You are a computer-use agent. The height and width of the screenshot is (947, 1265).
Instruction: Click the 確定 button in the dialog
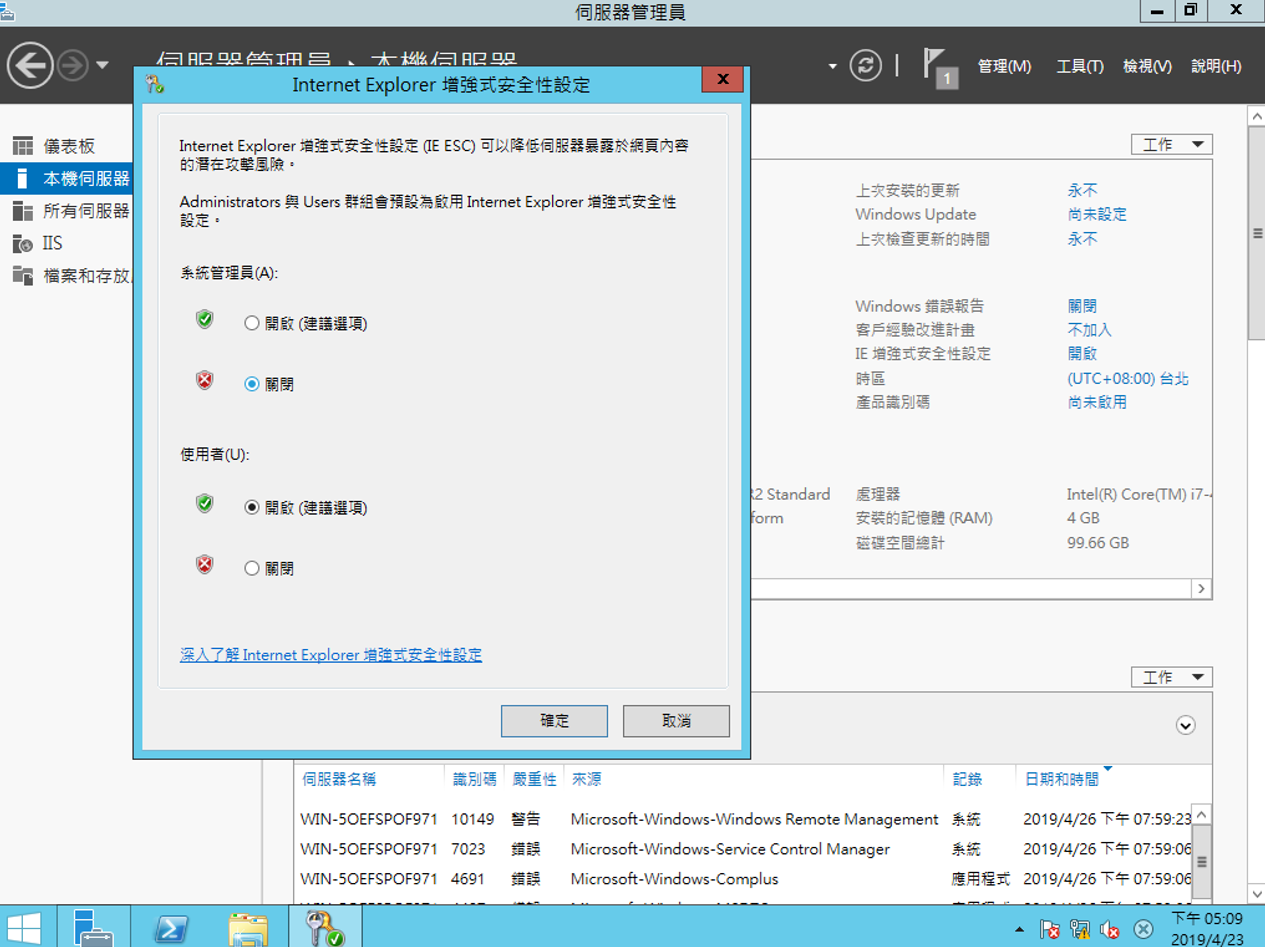tap(554, 721)
